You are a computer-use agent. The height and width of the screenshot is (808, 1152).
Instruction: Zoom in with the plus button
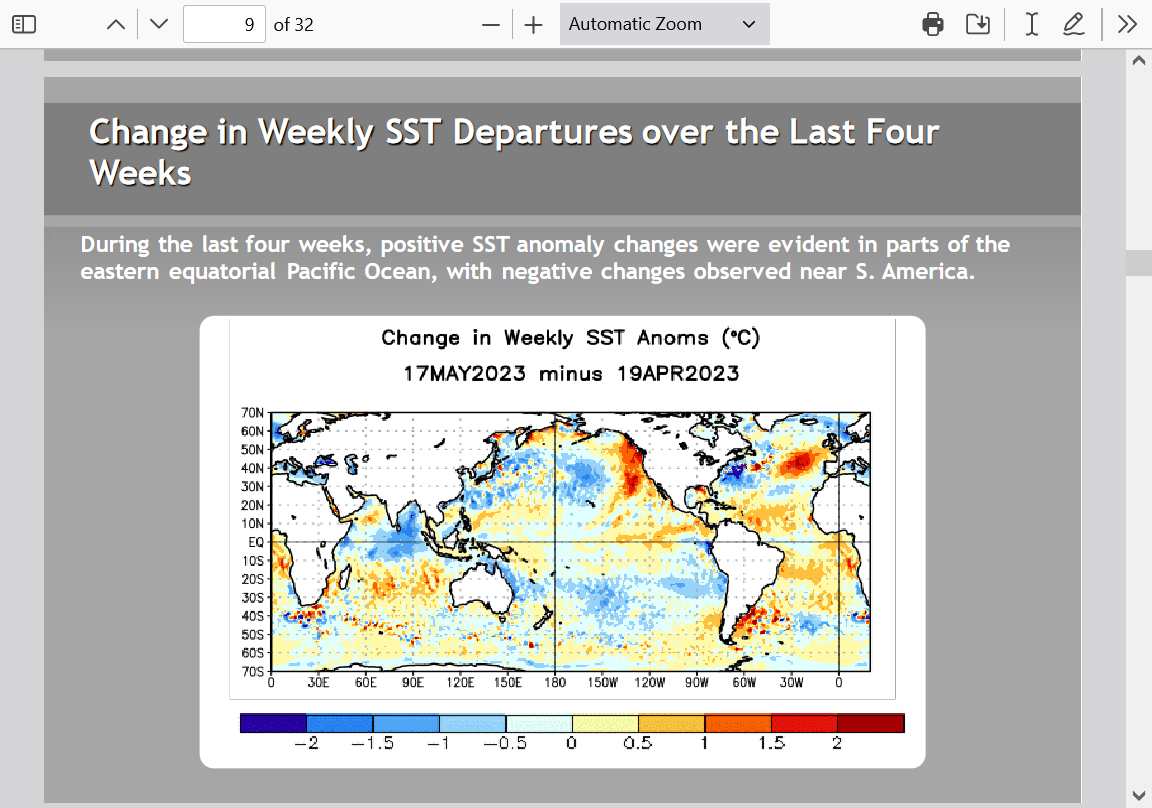pyautogui.click(x=533, y=25)
